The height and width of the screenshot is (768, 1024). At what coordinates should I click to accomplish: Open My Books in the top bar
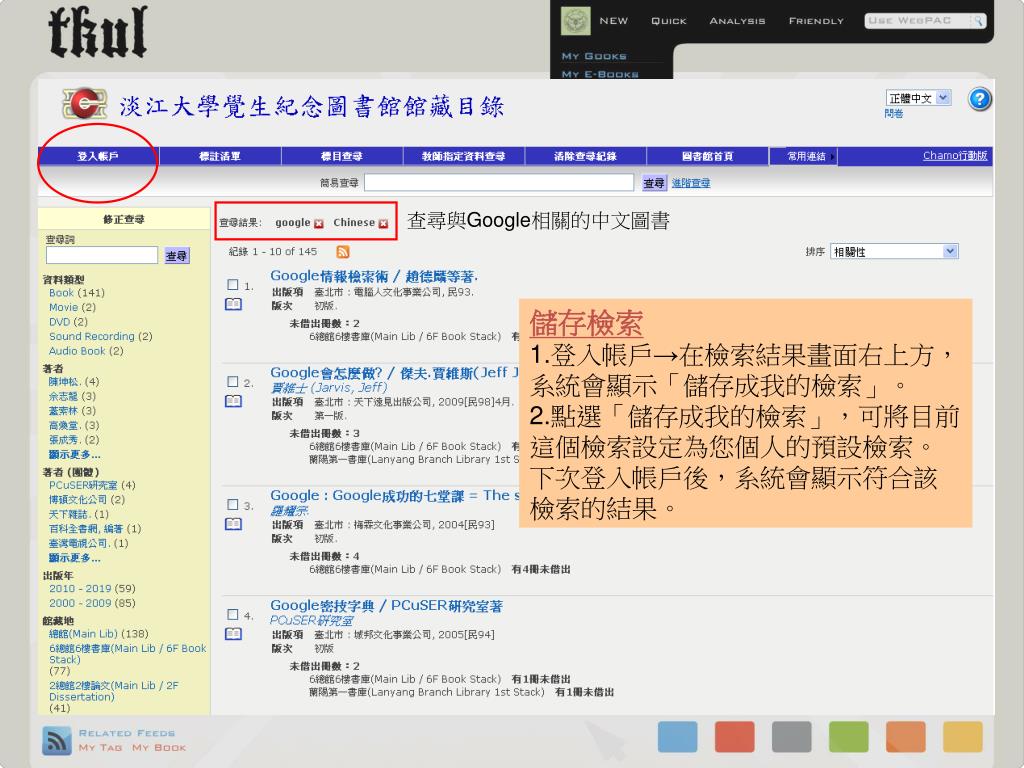[594, 56]
